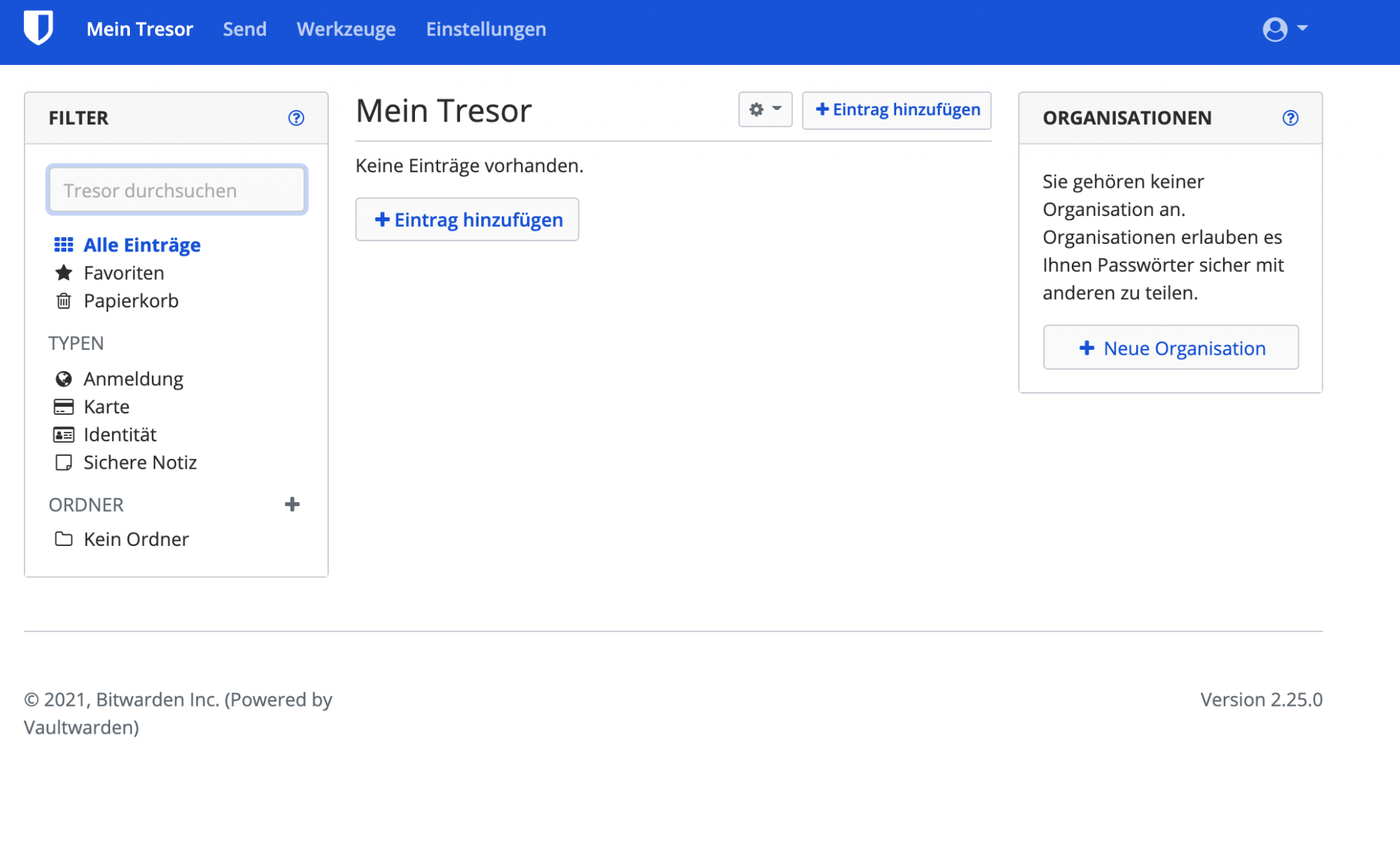
Task: Go to the Send tab
Action: click(x=244, y=29)
